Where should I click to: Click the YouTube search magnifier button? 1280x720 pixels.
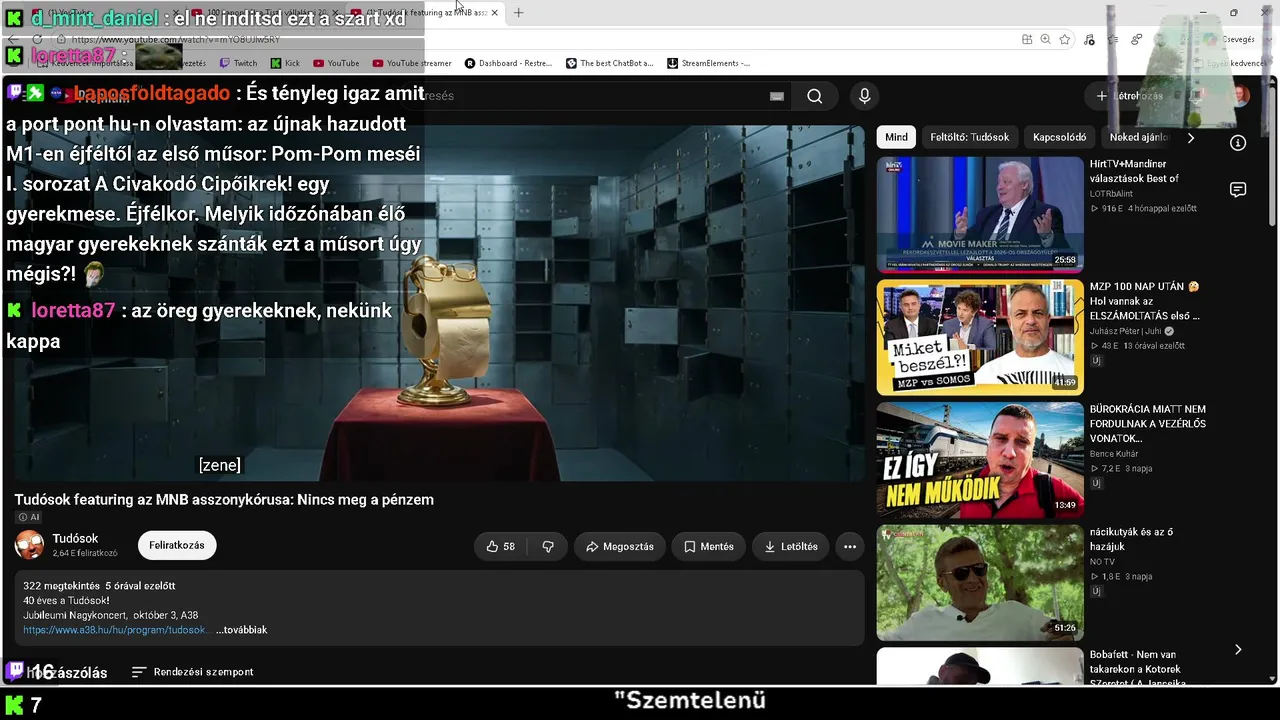(x=815, y=96)
